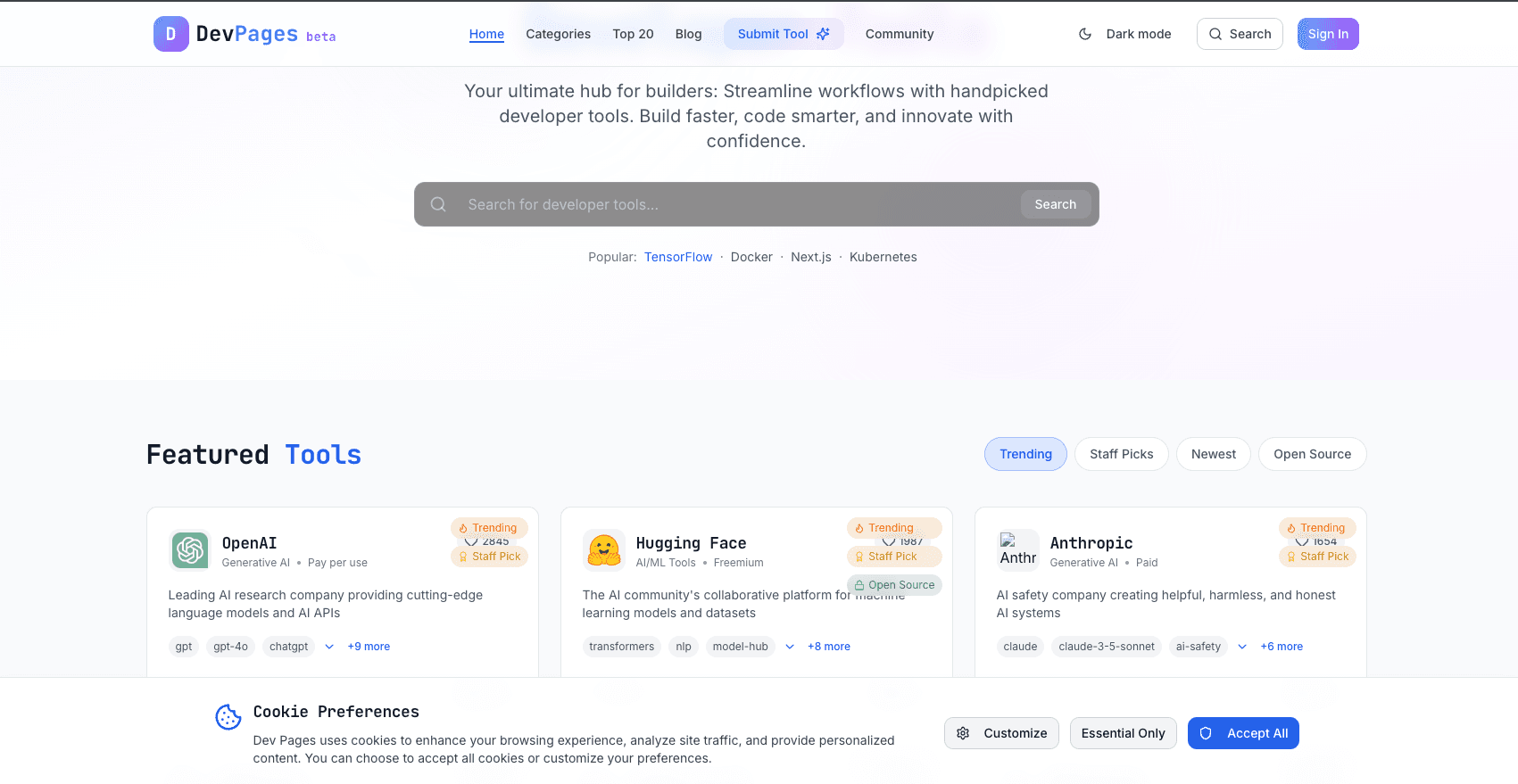Expand OpenAI tags chevron

(329, 647)
